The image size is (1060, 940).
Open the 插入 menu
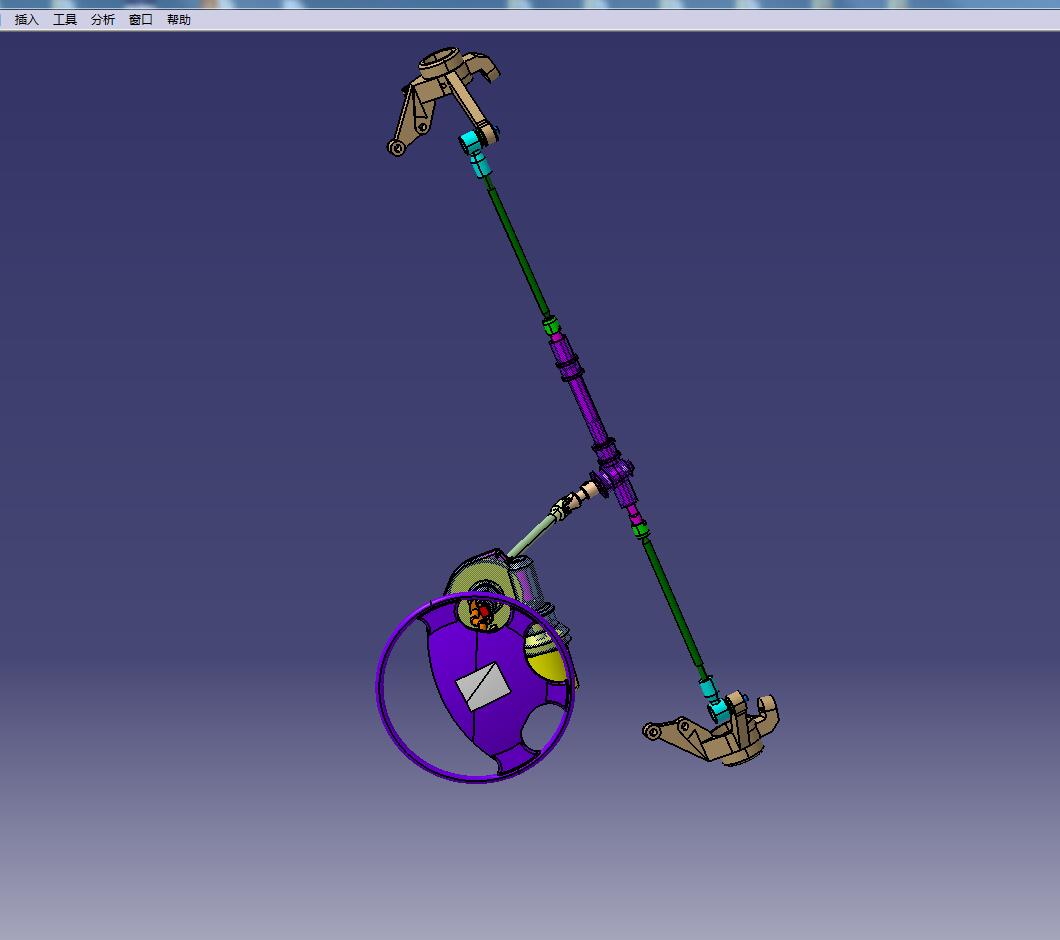[x=26, y=18]
